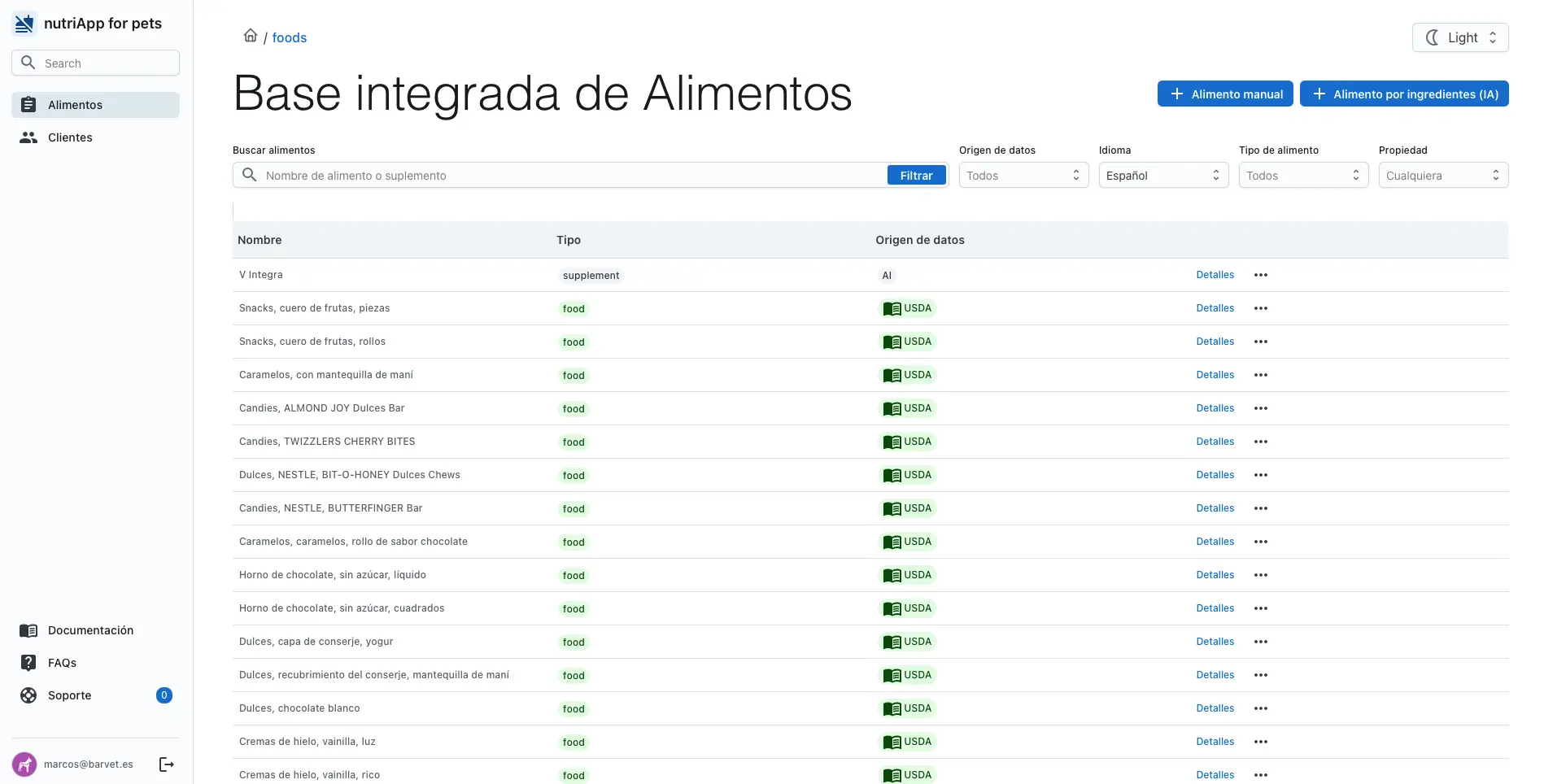Click the Soporte globe icon

[28, 695]
